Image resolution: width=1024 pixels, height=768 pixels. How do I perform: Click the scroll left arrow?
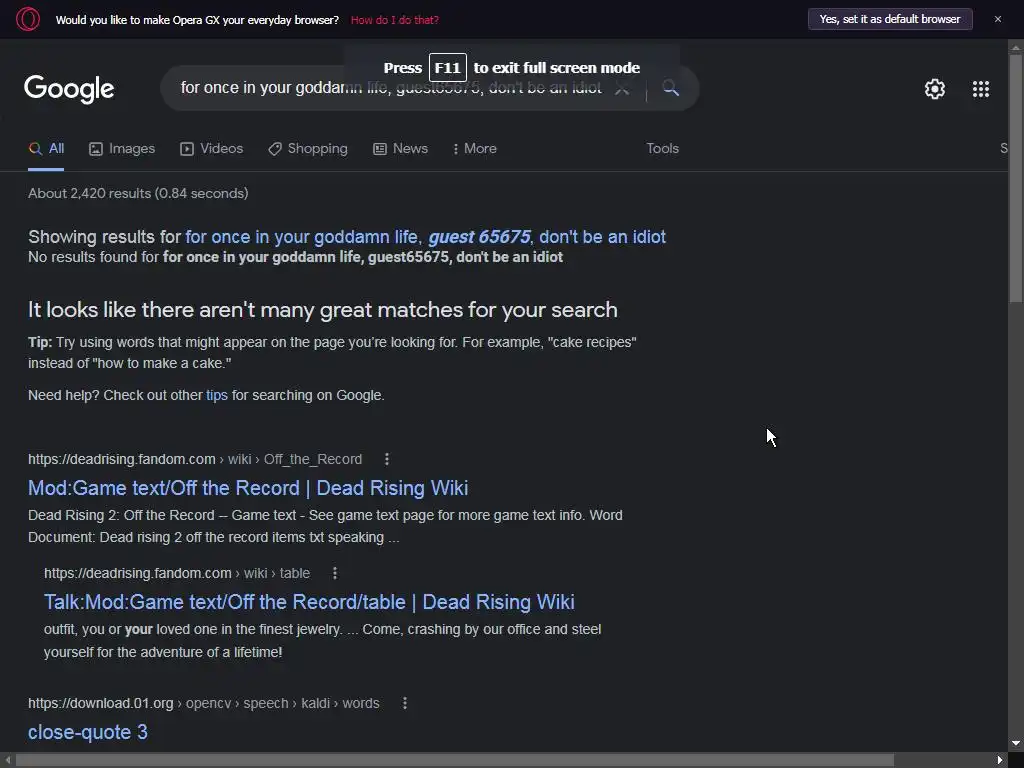7,760
